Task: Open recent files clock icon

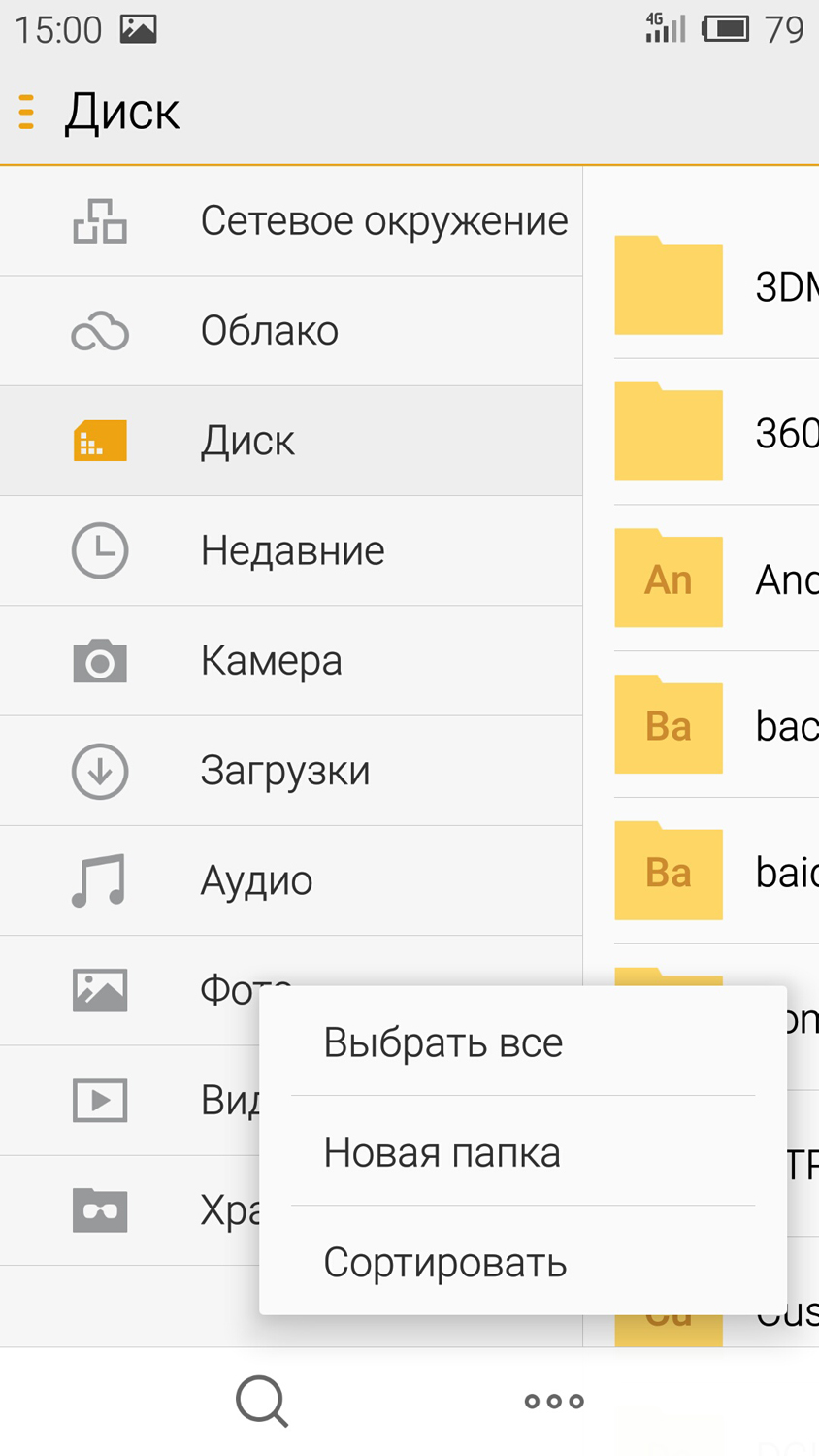Action: coord(100,550)
